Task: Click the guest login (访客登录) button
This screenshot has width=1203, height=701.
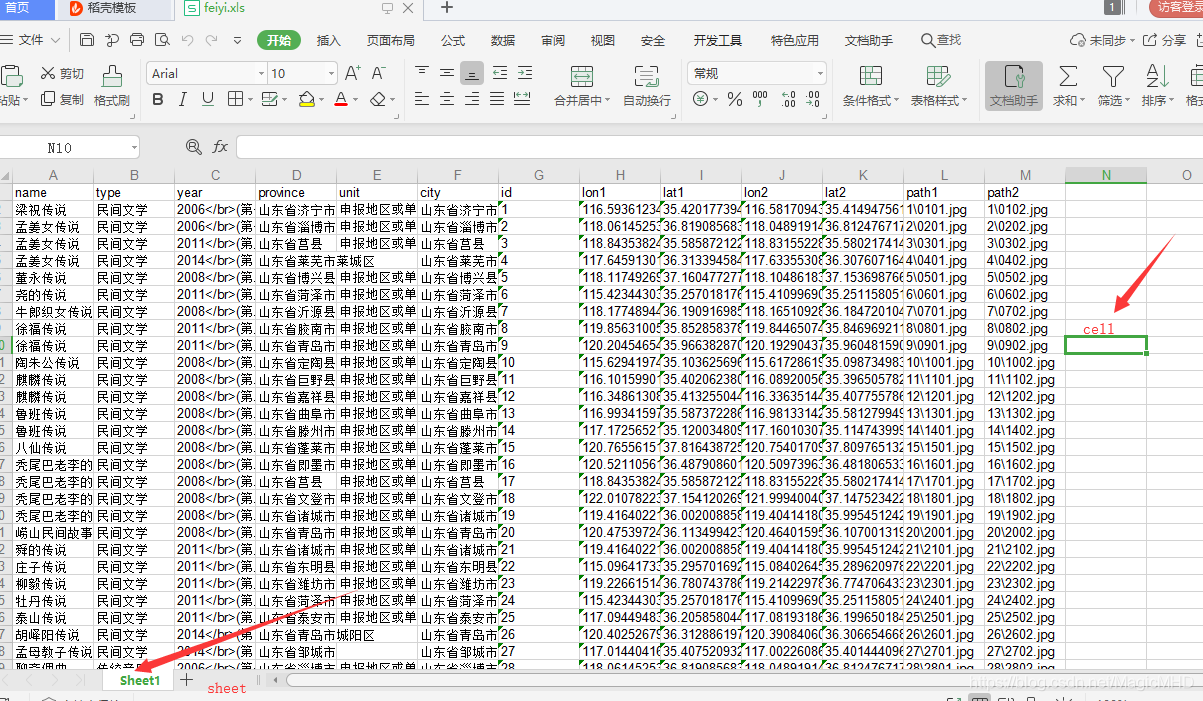Action: coord(1177,7)
